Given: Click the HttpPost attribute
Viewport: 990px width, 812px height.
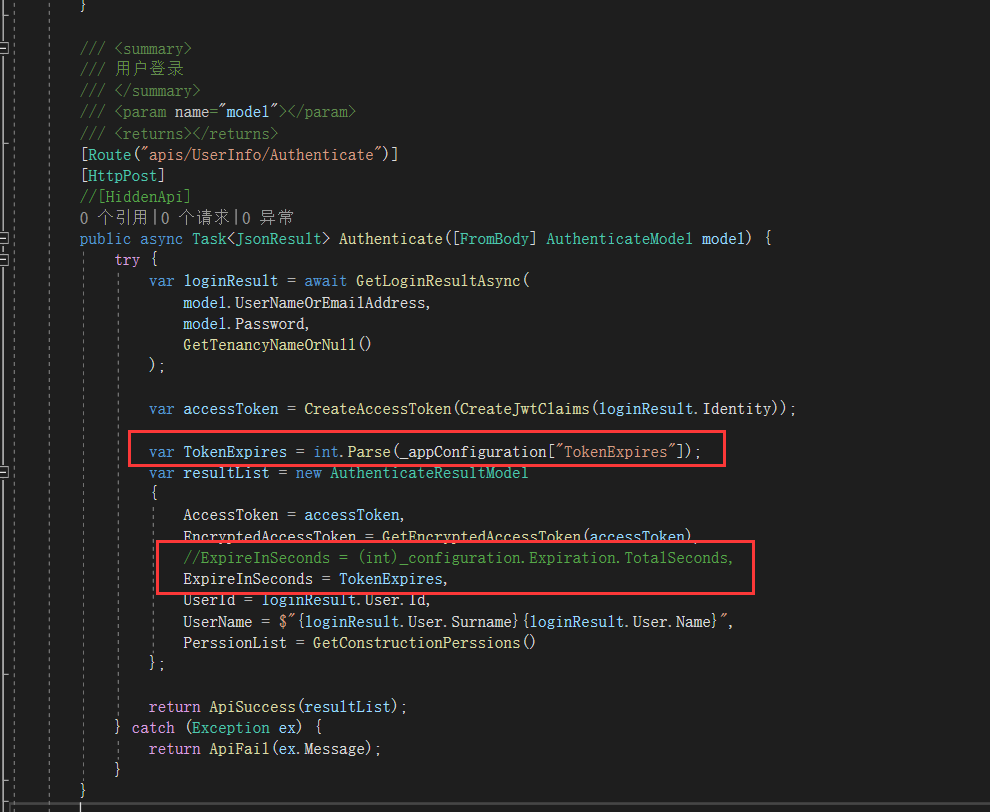Looking at the screenshot, I should [x=122, y=176].
